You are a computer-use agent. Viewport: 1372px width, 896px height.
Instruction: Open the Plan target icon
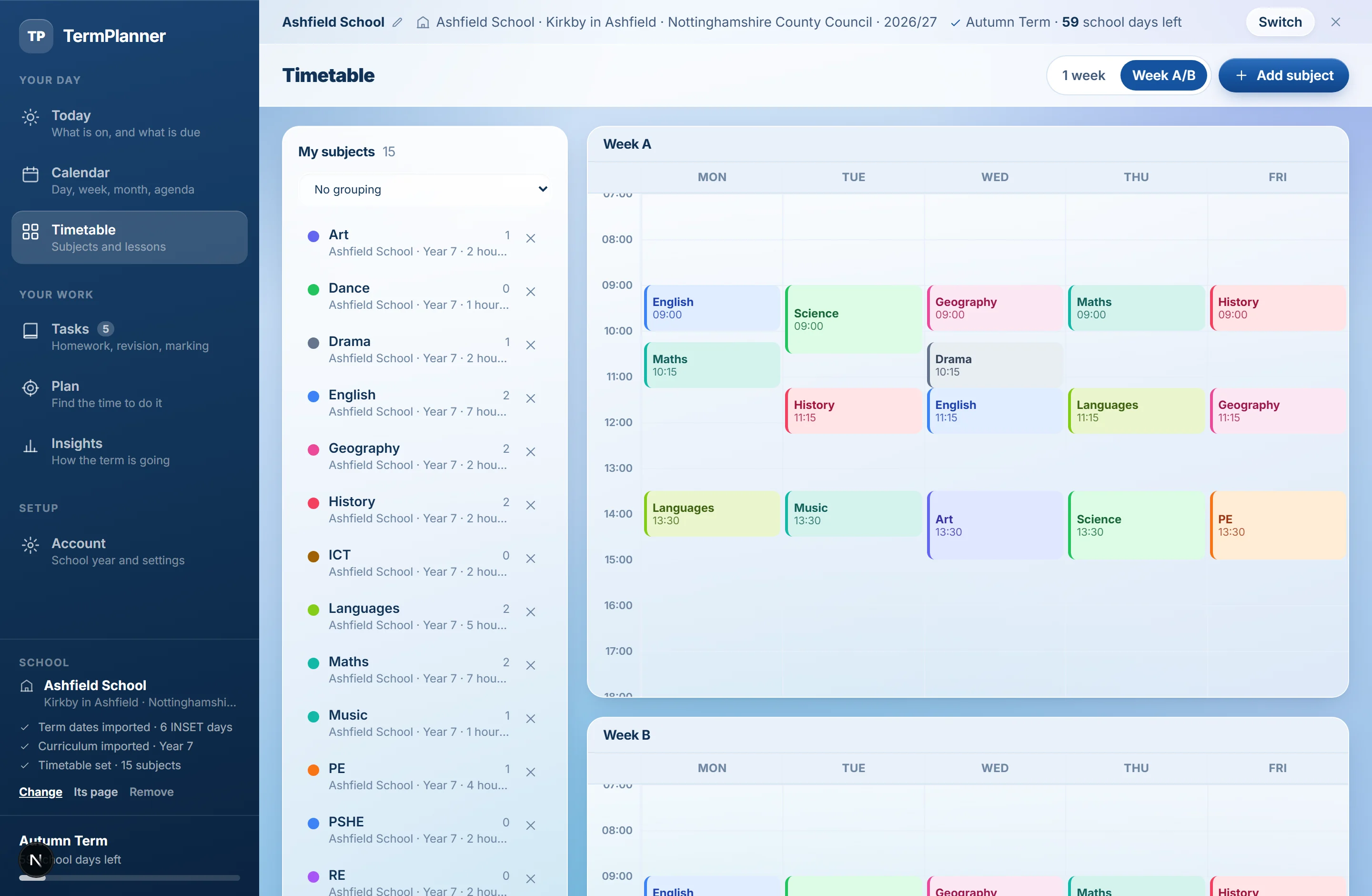click(x=30, y=387)
